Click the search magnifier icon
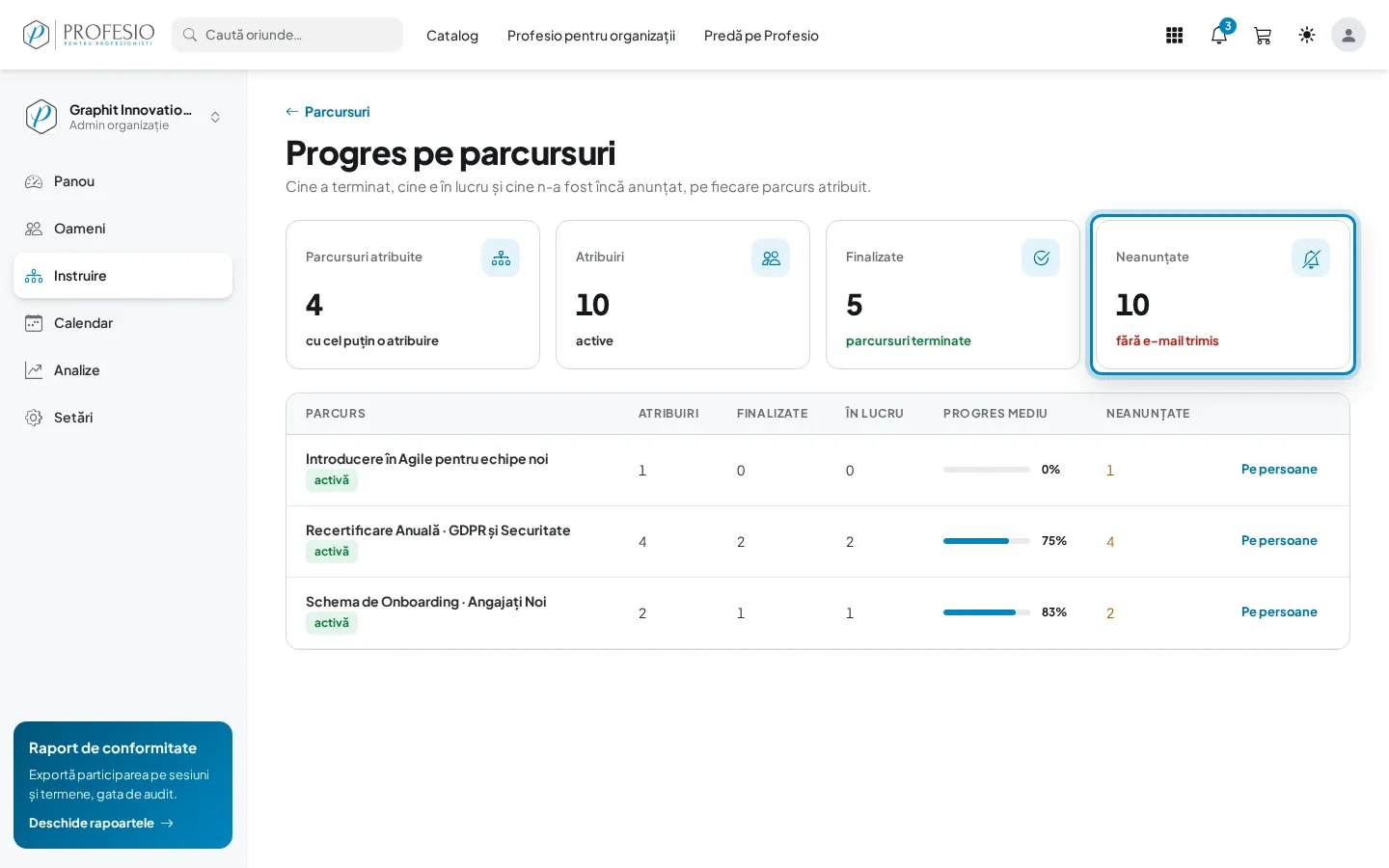 click(x=190, y=35)
